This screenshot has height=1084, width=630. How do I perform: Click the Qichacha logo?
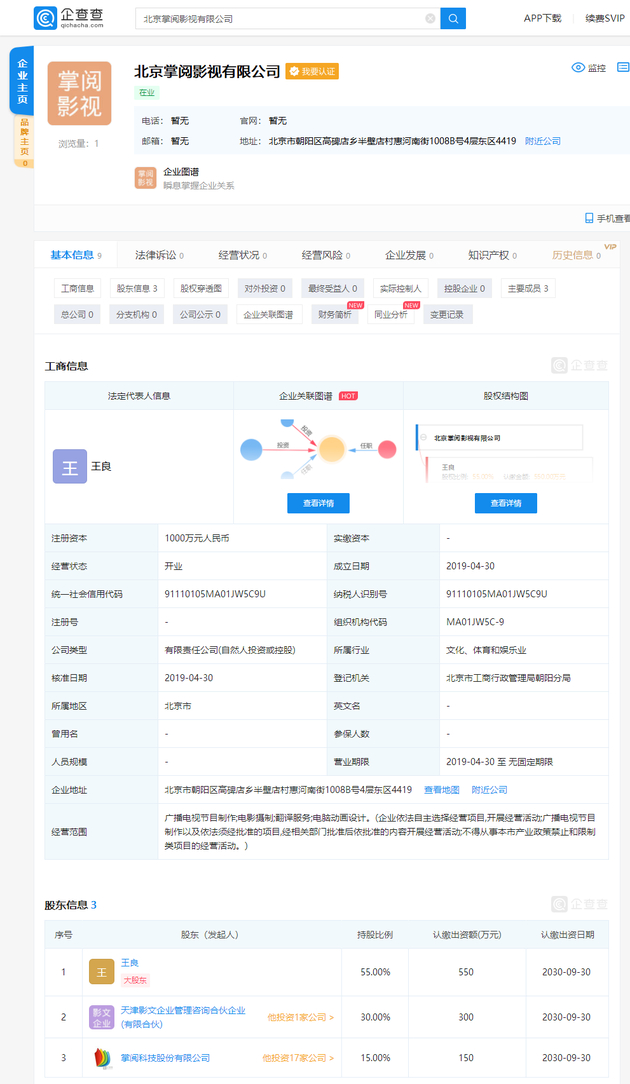(69, 17)
